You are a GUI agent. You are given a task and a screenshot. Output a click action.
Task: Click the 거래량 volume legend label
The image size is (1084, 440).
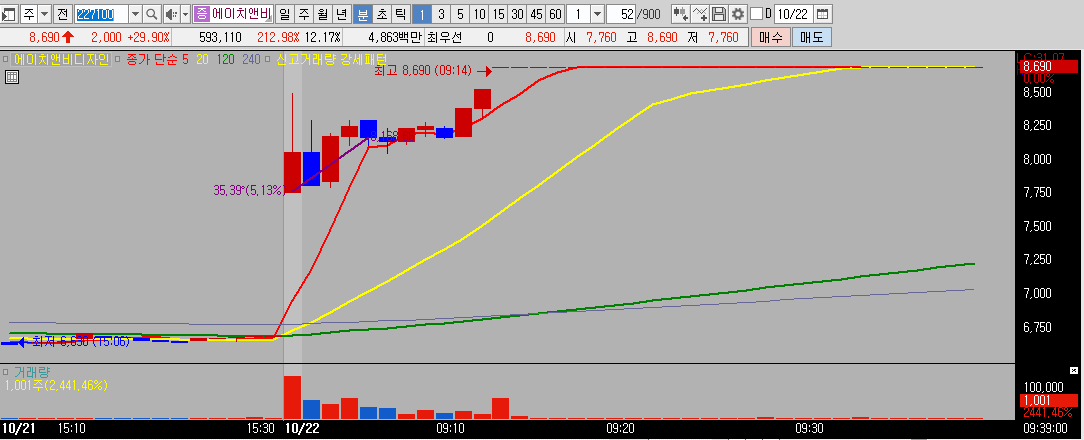pos(32,372)
